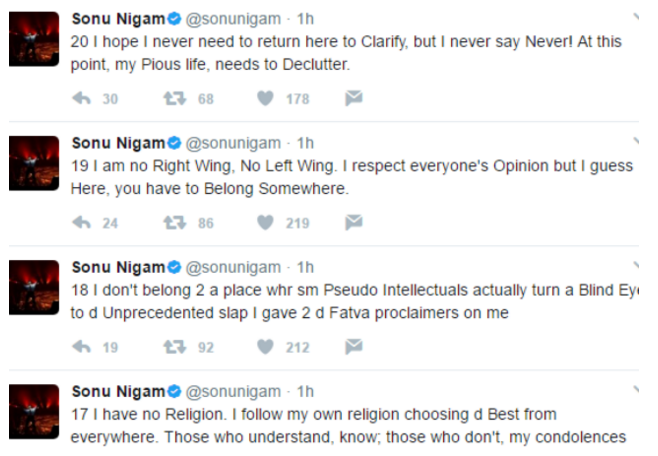
Task: Retweet the tweet numbered 20
Action: tap(173, 98)
